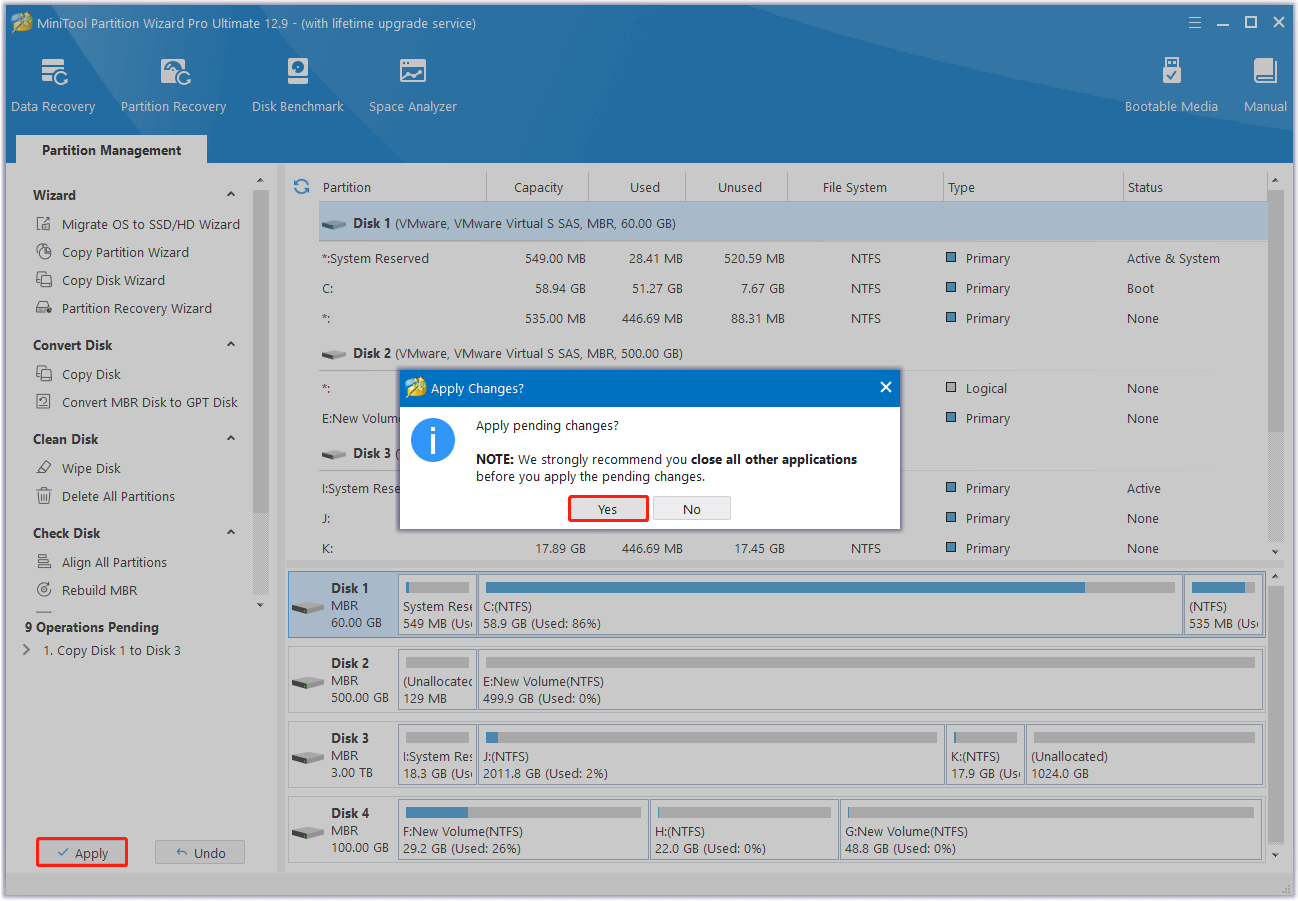Click the Disk 1 drive icon in disk map
The width and height of the screenshot is (1298, 901).
[x=308, y=606]
